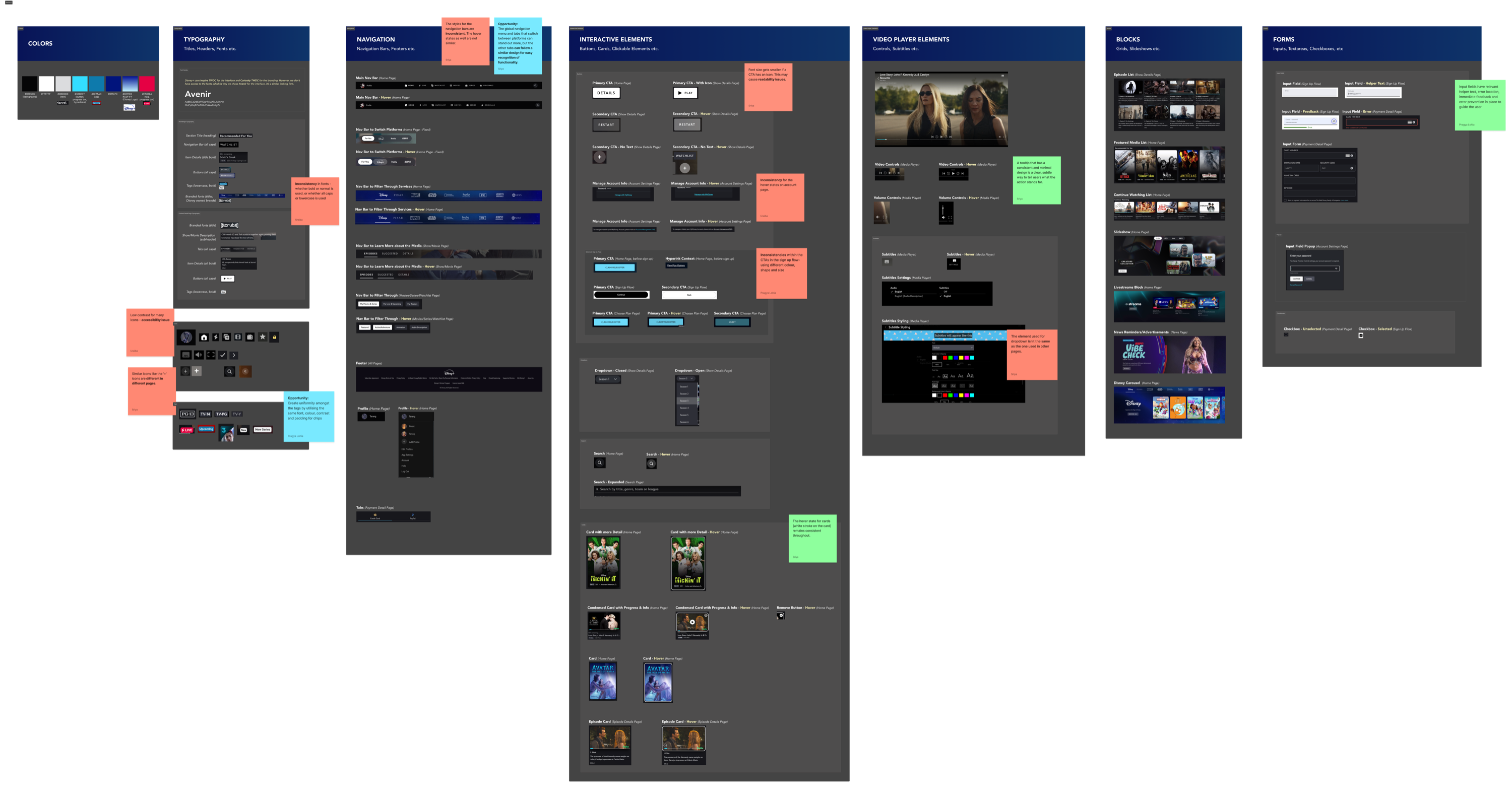Choose Season 1 in the open dropdown list
1512x799 pixels.
(687, 386)
